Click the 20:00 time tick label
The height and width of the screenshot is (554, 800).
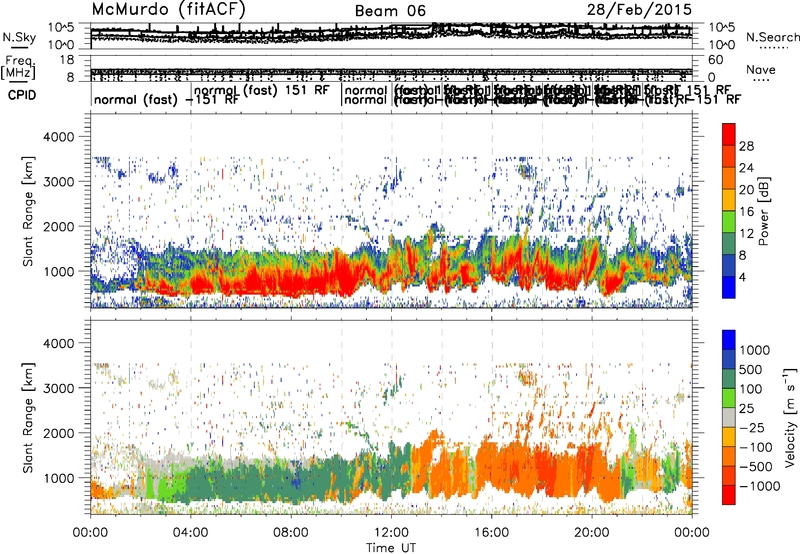pyautogui.click(x=591, y=533)
